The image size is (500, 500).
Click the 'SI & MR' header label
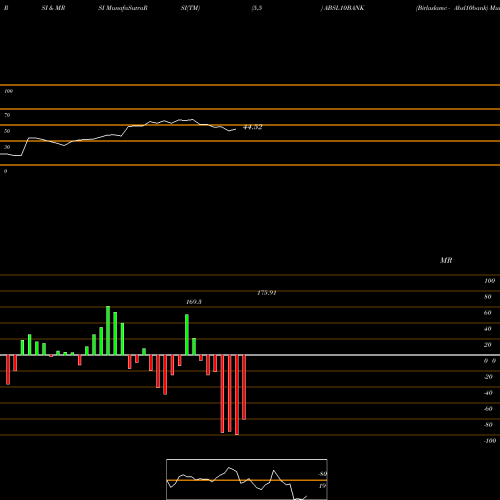(x=53, y=8)
